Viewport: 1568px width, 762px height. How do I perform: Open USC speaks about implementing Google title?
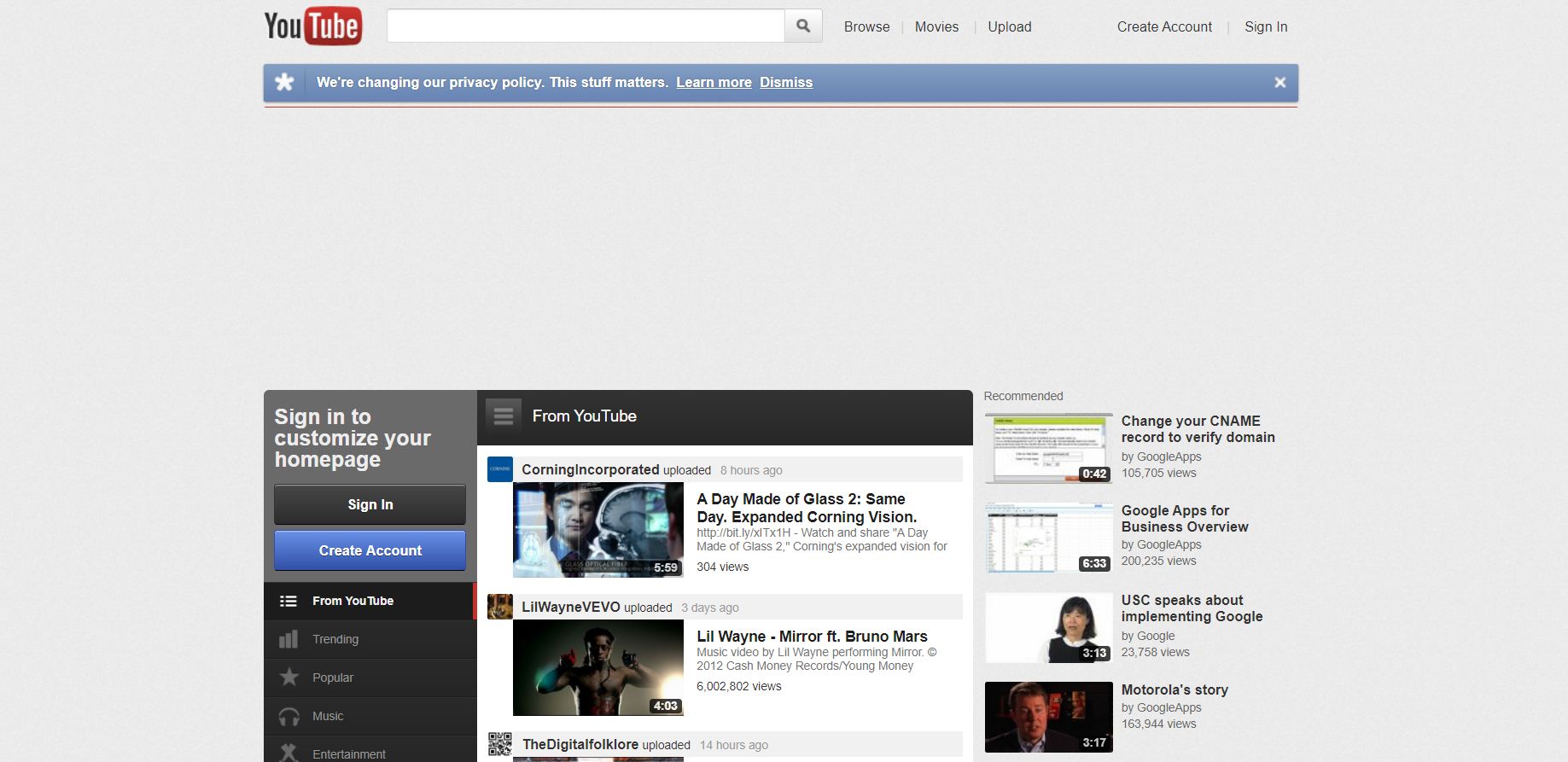pyautogui.click(x=1192, y=608)
